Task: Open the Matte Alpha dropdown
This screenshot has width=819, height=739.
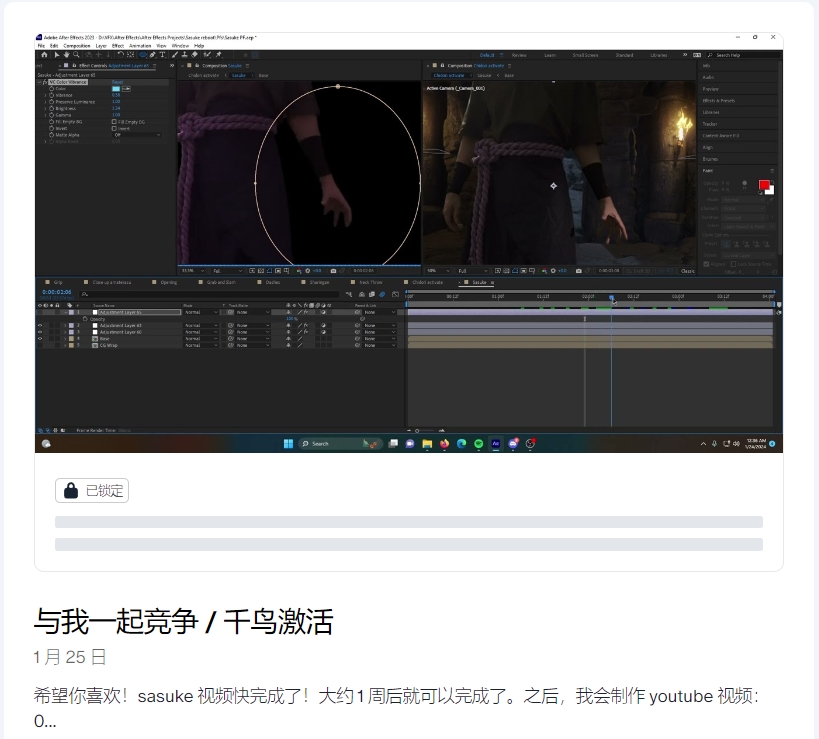Action: [137, 135]
